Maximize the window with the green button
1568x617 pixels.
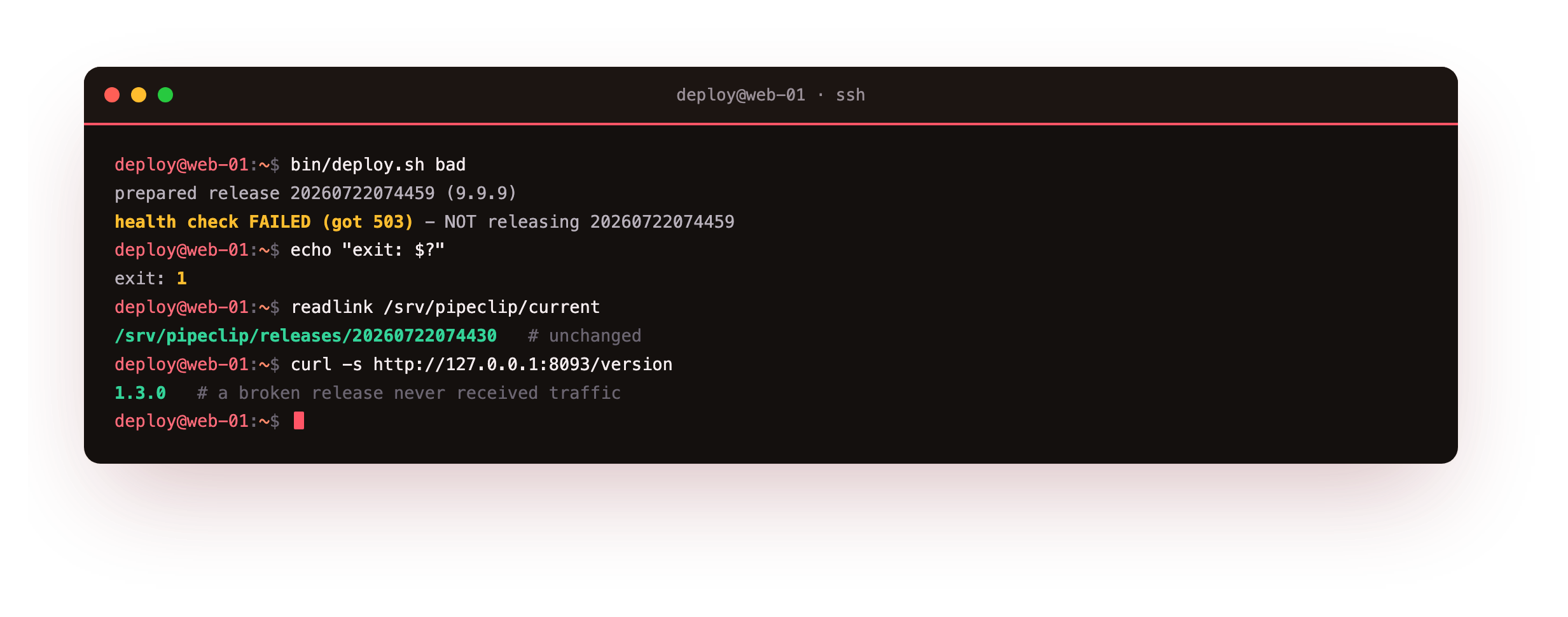tap(165, 95)
